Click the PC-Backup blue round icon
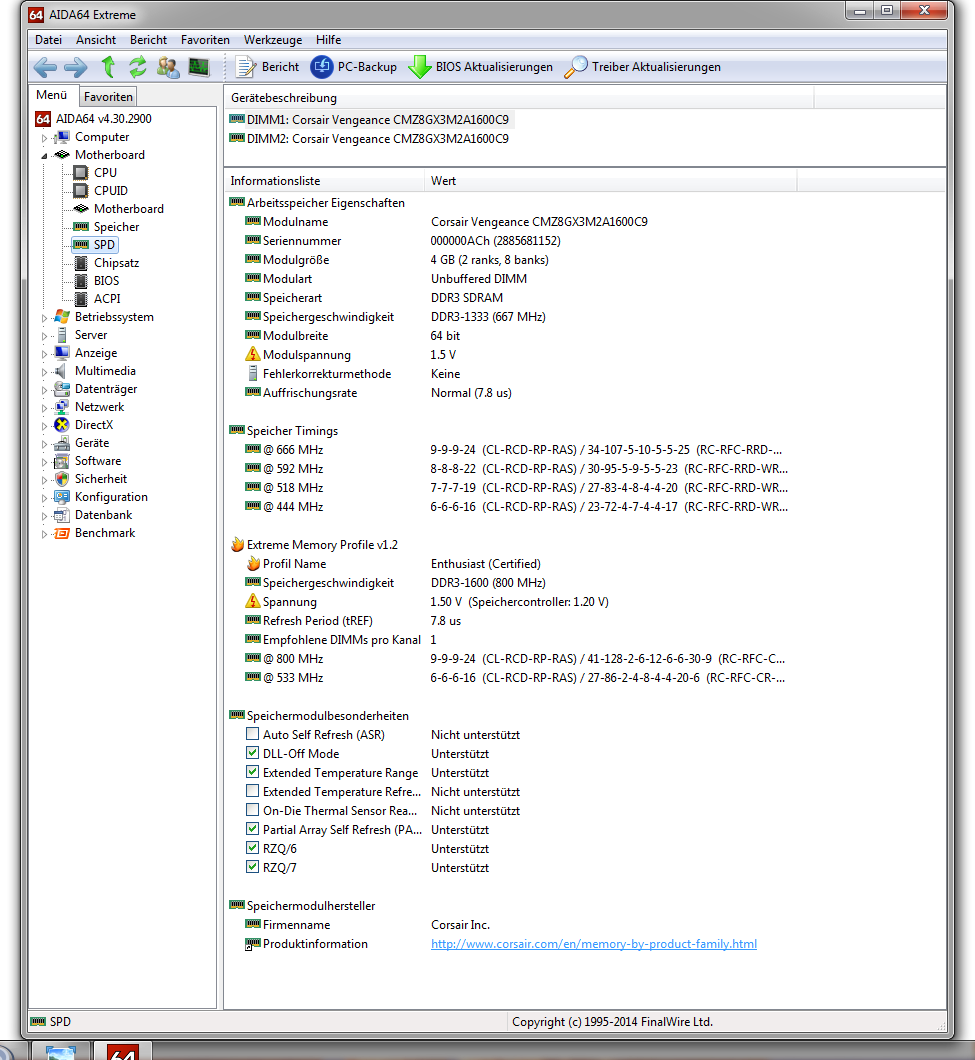Viewport: 975px width, 1060px height. coord(322,67)
